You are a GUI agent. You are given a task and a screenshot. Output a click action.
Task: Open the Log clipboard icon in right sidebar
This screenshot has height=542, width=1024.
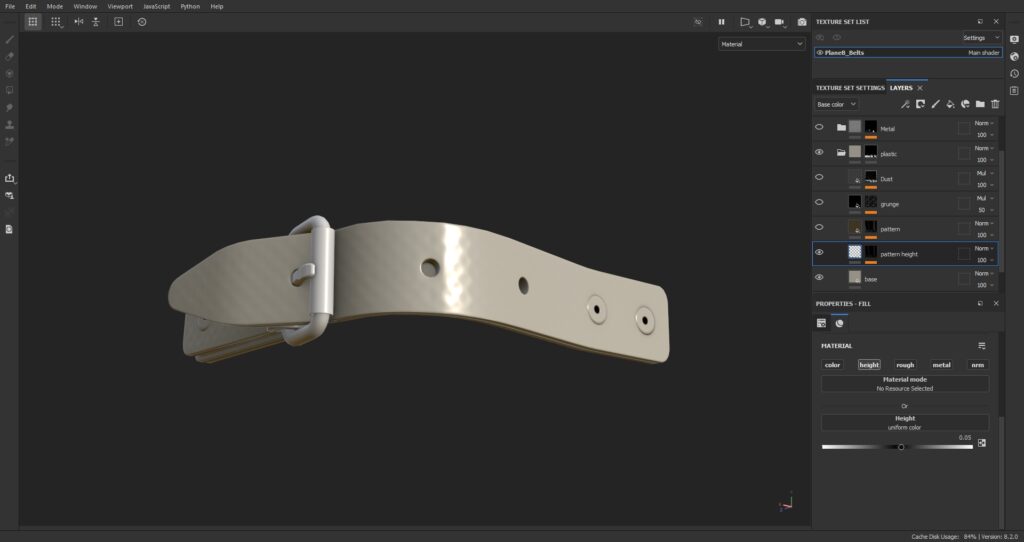[1014, 90]
